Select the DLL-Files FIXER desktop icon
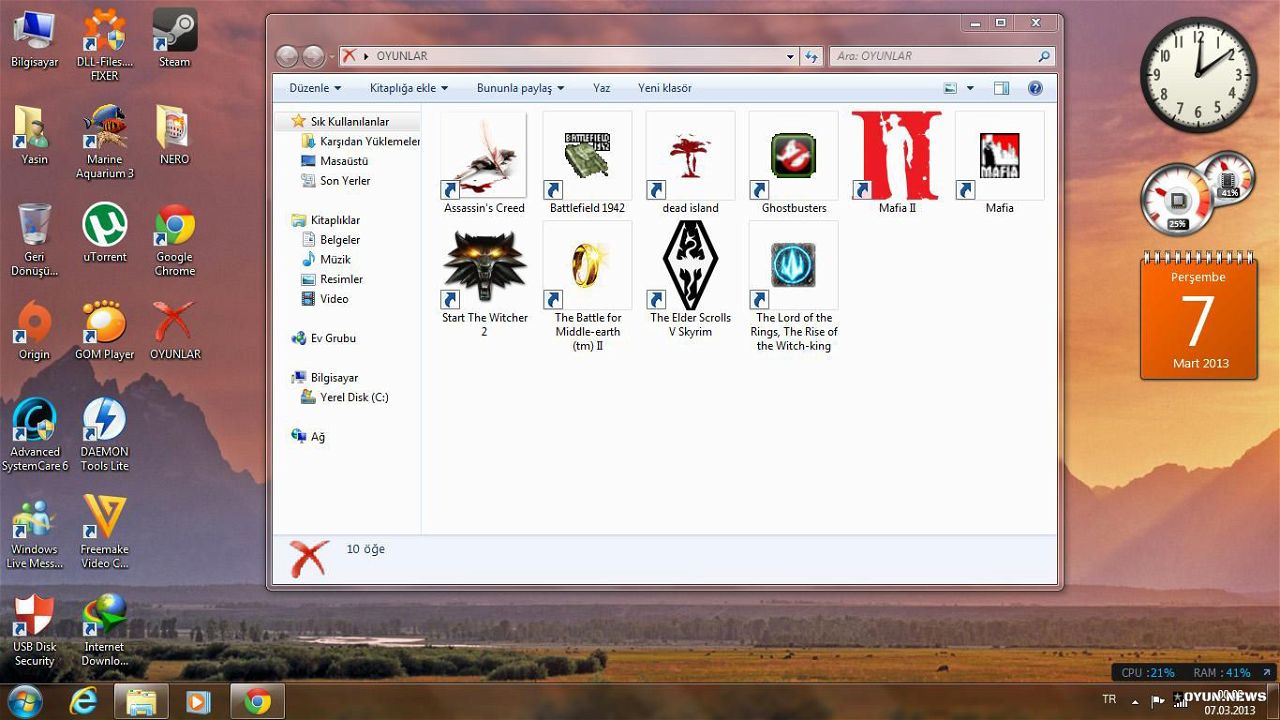Image resolution: width=1280 pixels, height=720 pixels. click(104, 46)
